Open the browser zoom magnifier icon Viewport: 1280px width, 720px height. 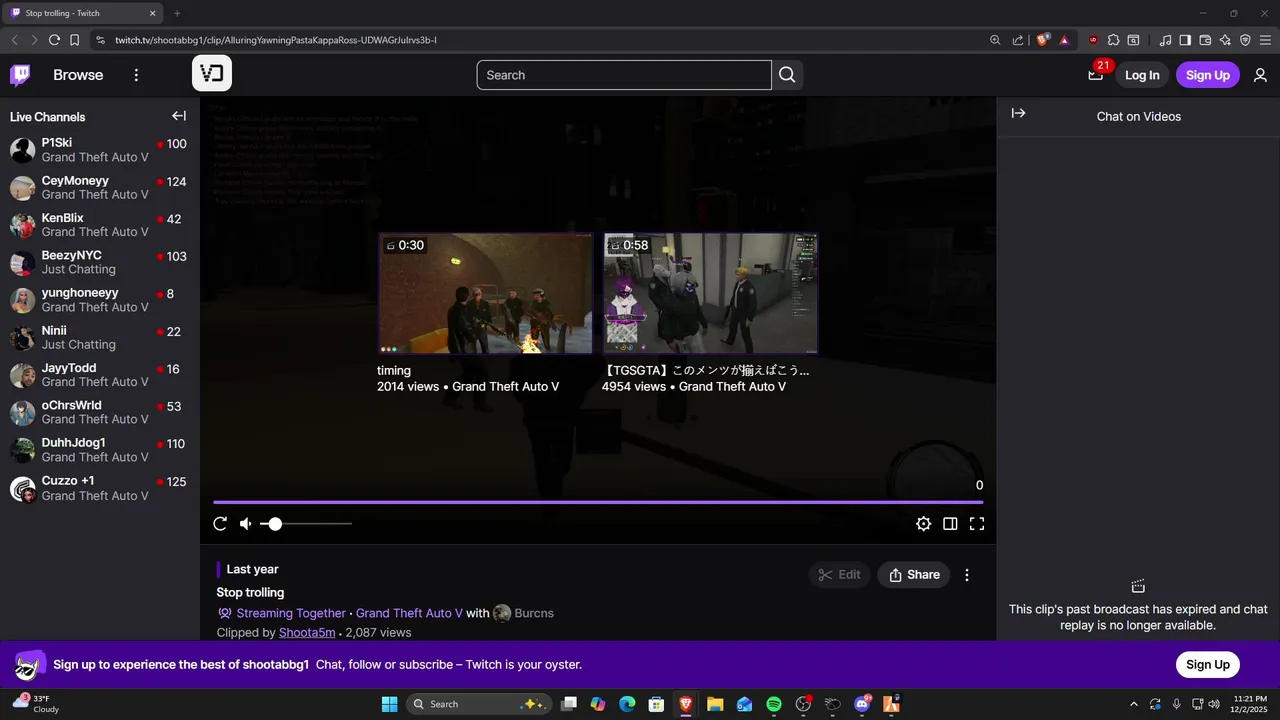(x=995, y=40)
